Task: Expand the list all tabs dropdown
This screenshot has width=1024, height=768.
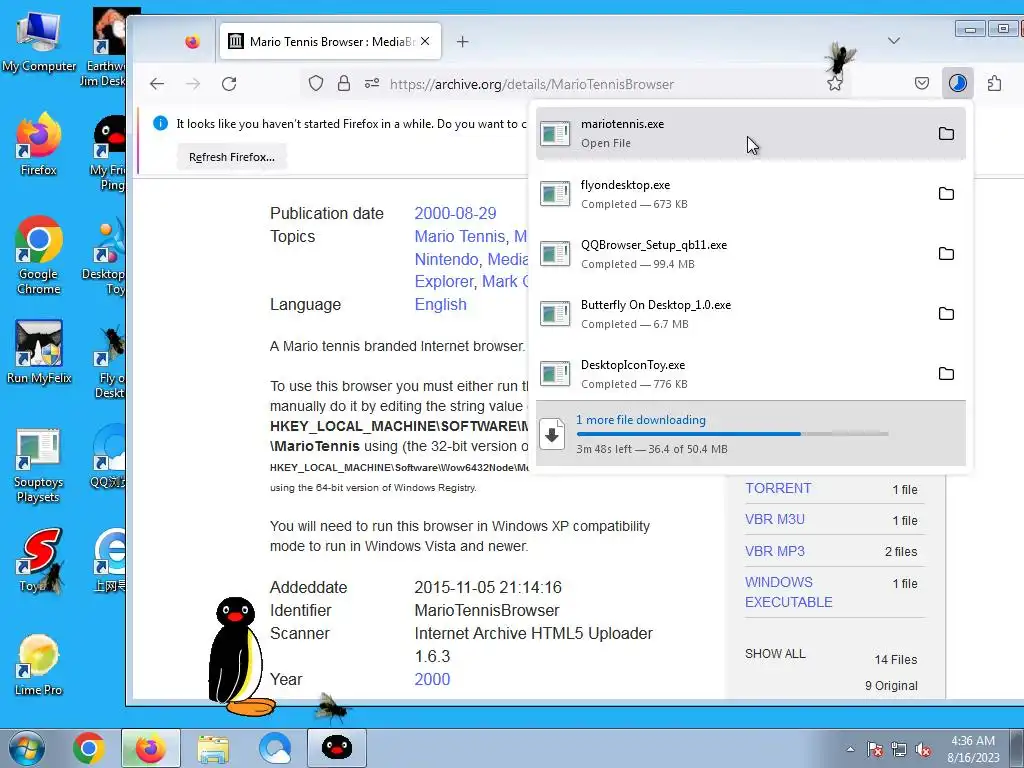Action: tap(894, 41)
